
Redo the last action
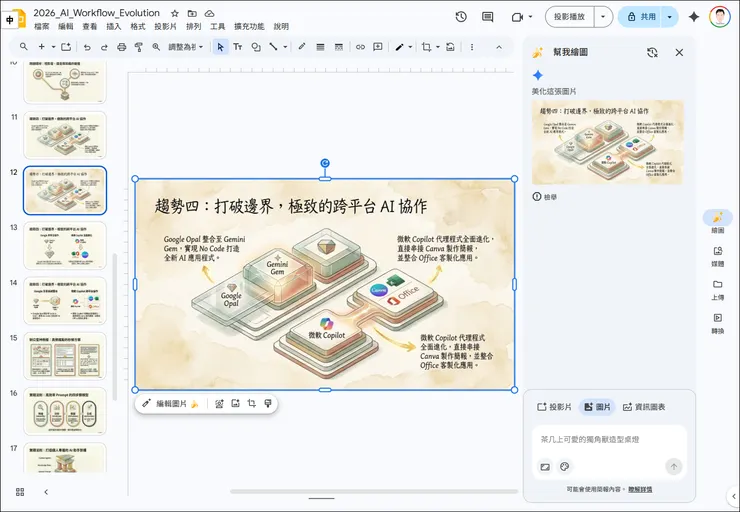(104, 47)
